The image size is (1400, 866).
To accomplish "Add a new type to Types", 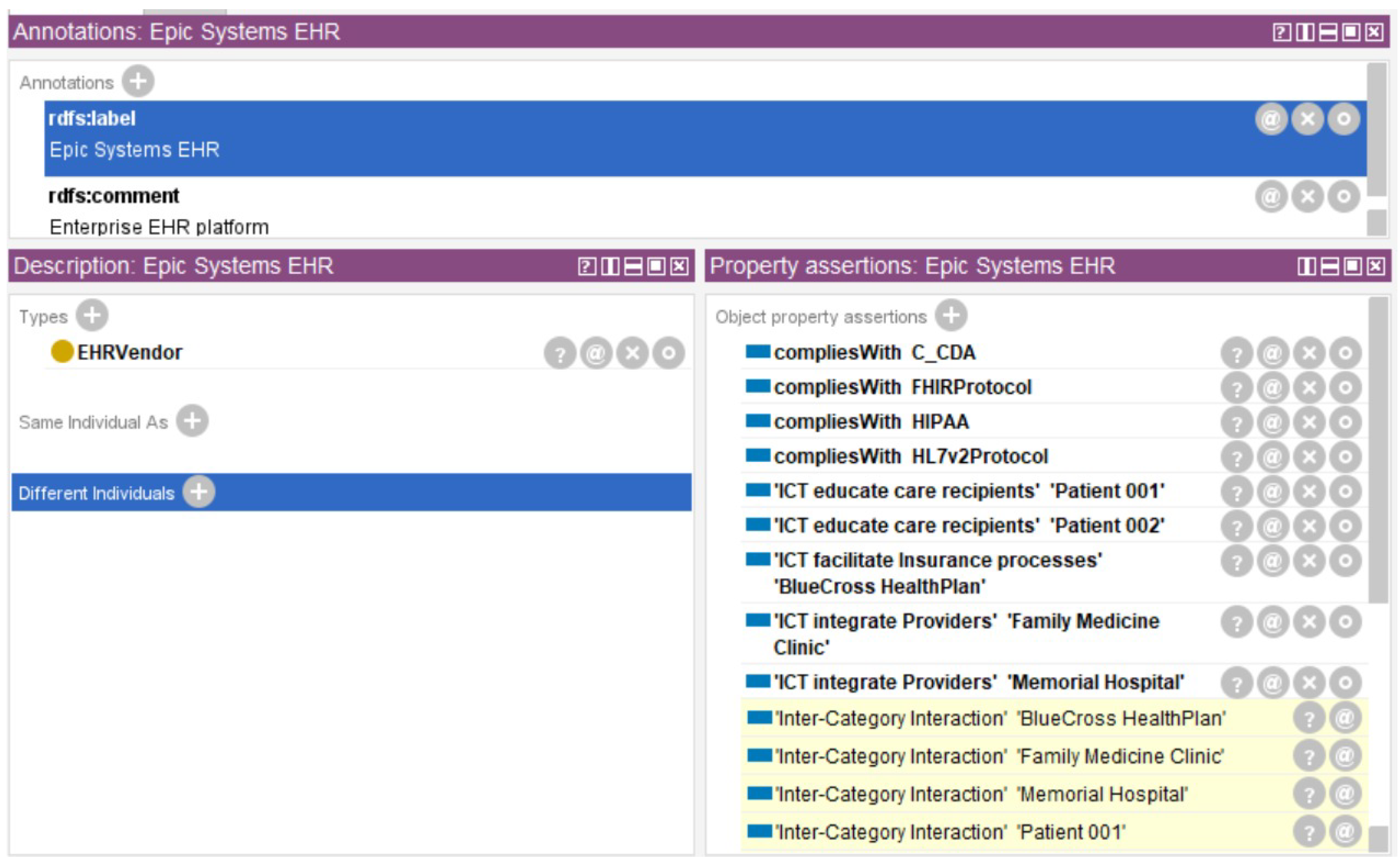I will 92,315.
